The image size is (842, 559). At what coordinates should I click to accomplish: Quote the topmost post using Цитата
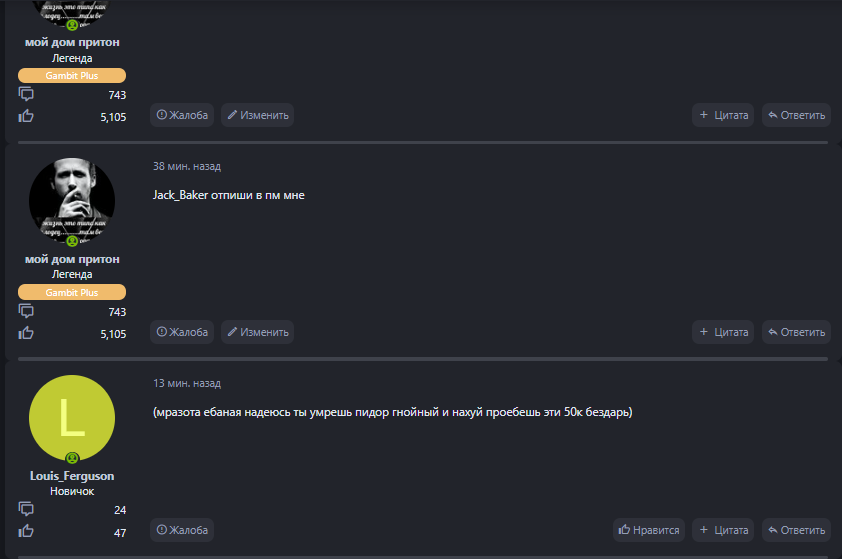pyautogui.click(x=723, y=115)
